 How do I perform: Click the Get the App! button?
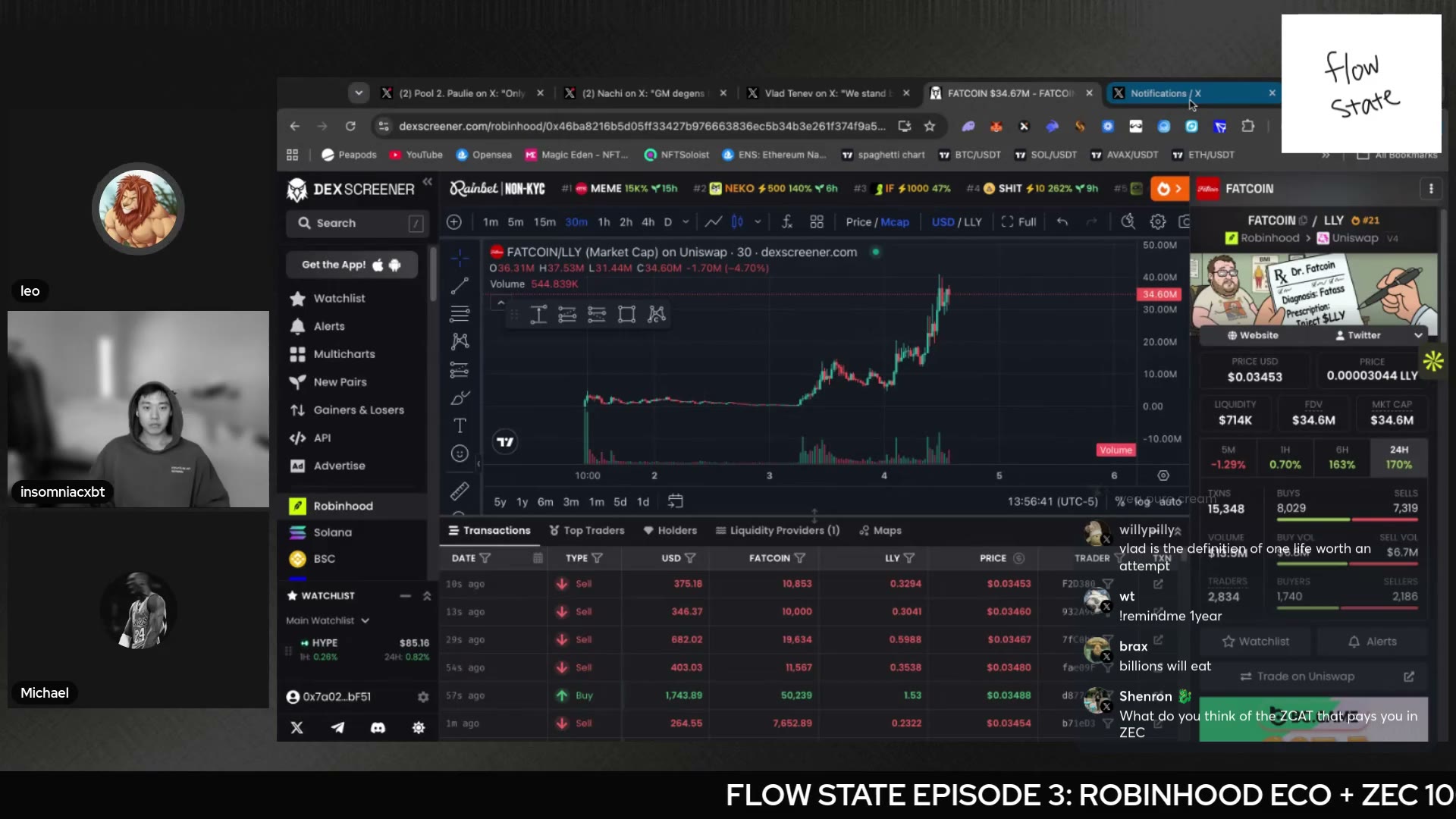[351, 265]
